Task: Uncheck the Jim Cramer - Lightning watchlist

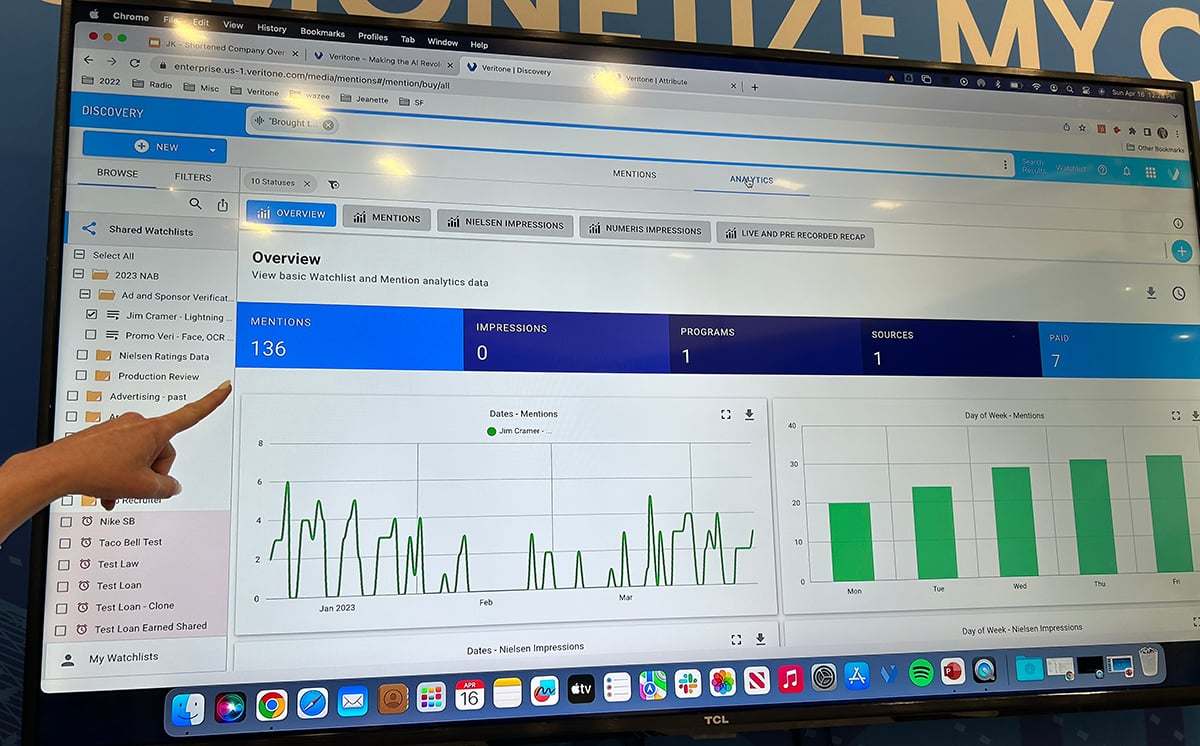Action: 91,314
